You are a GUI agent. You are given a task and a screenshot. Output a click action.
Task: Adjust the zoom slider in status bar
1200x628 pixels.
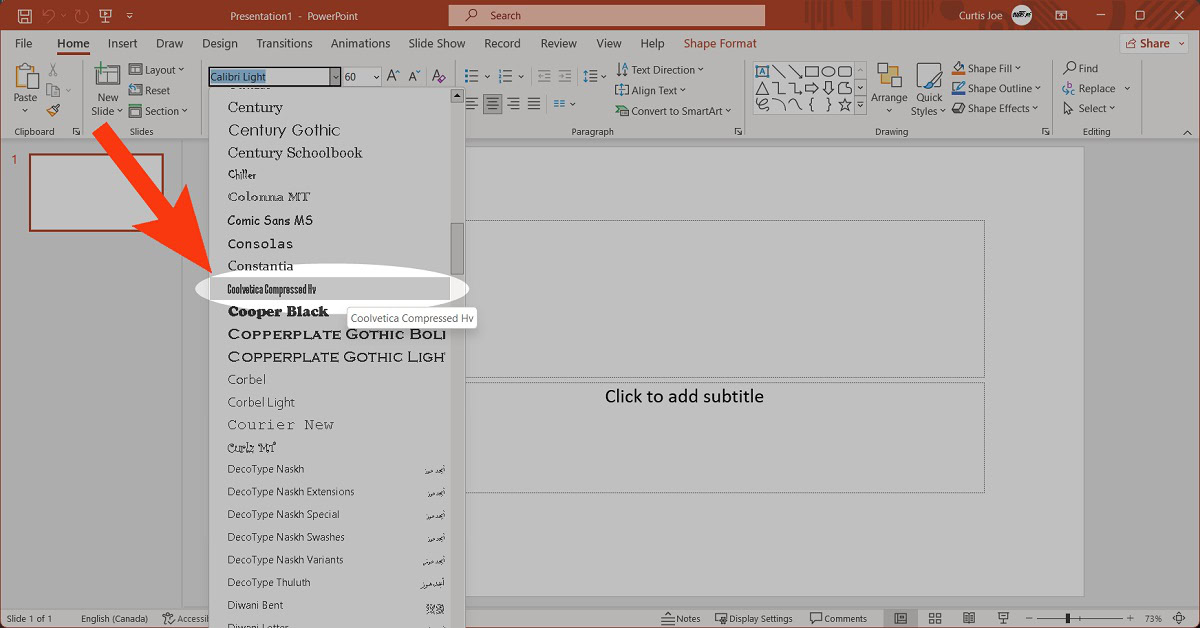click(x=1067, y=619)
